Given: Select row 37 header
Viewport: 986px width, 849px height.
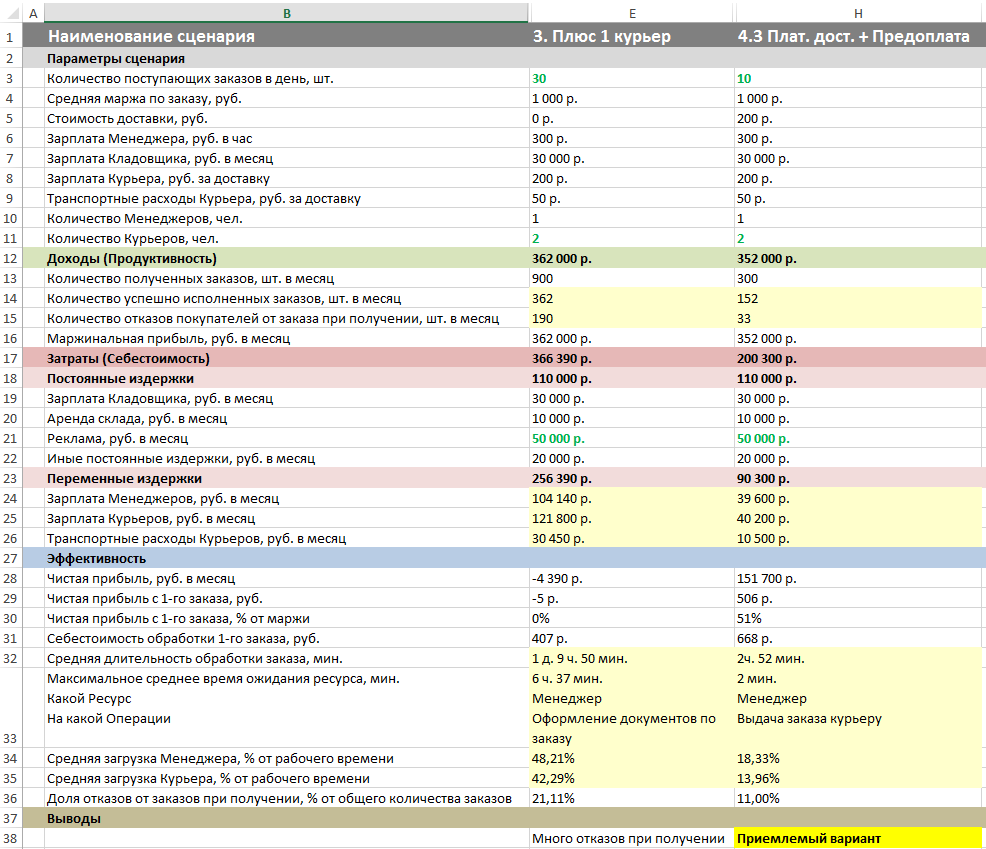Looking at the screenshot, I should click(10, 819).
